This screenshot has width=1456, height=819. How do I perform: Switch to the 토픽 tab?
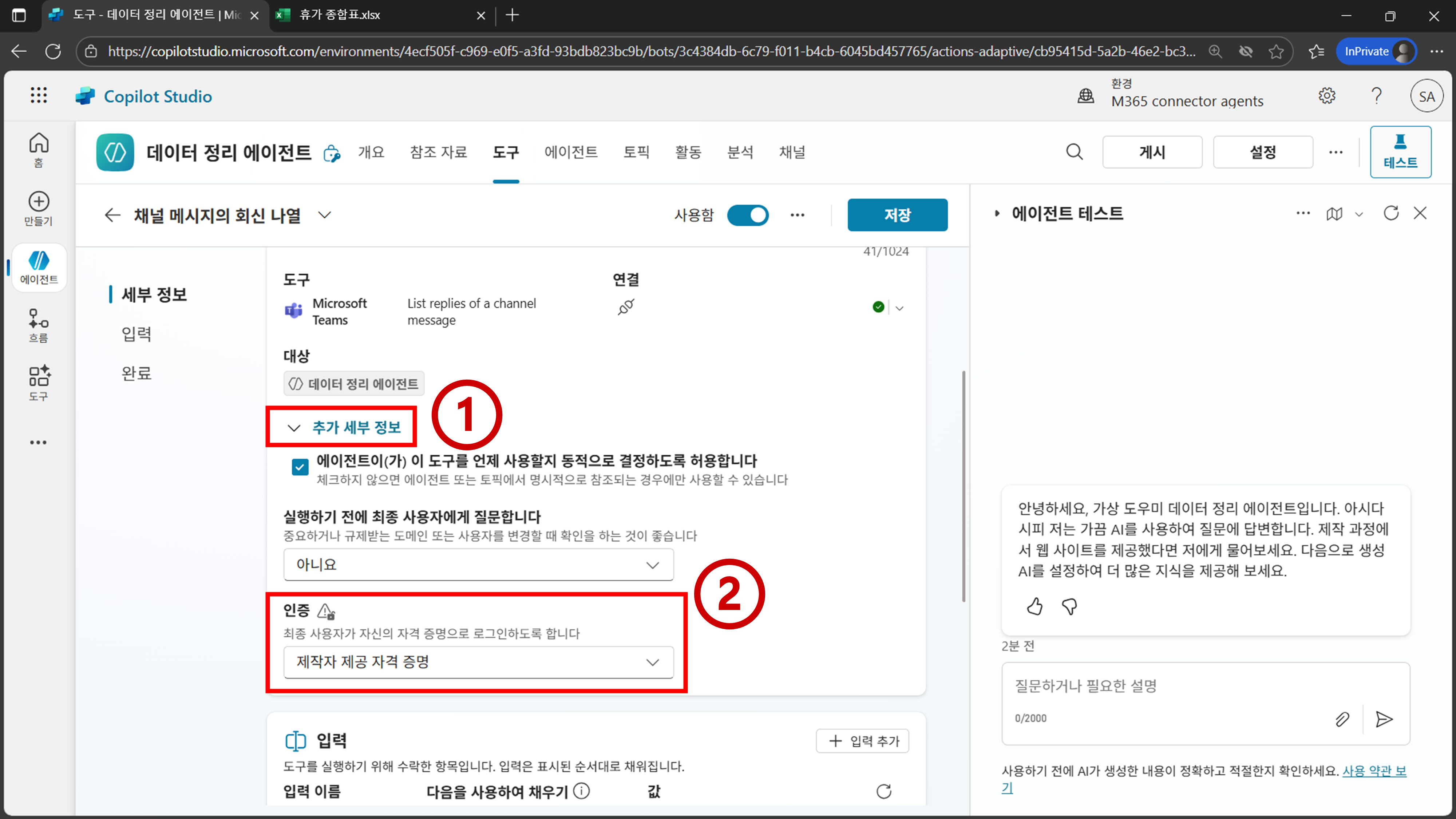[x=636, y=152]
